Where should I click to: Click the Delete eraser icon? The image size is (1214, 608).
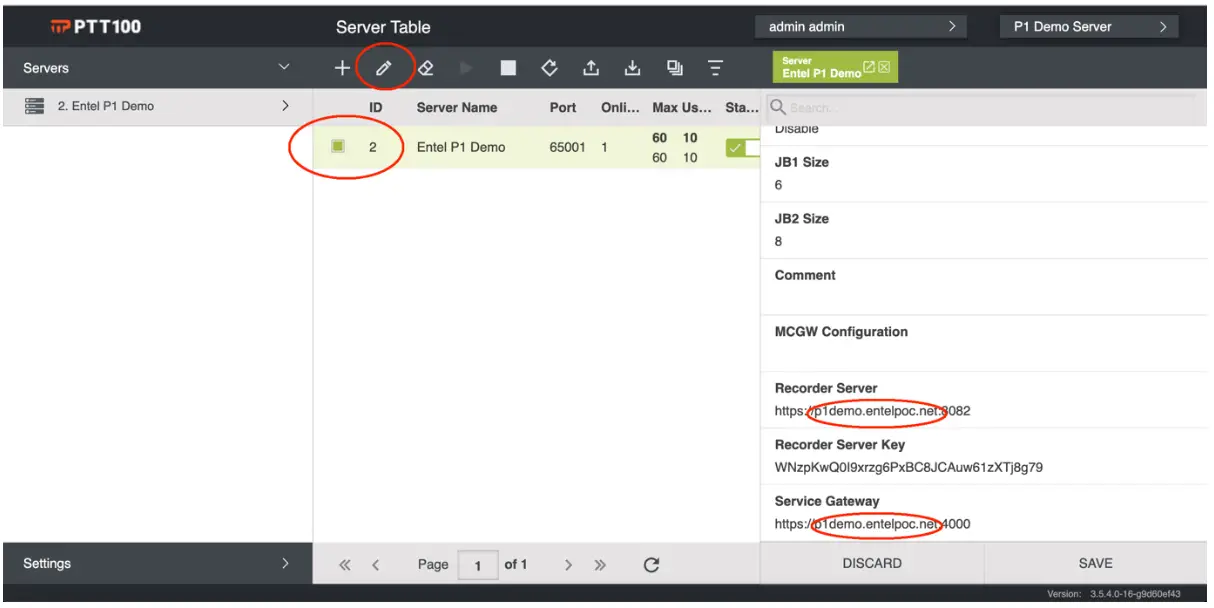click(x=427, y=67)
